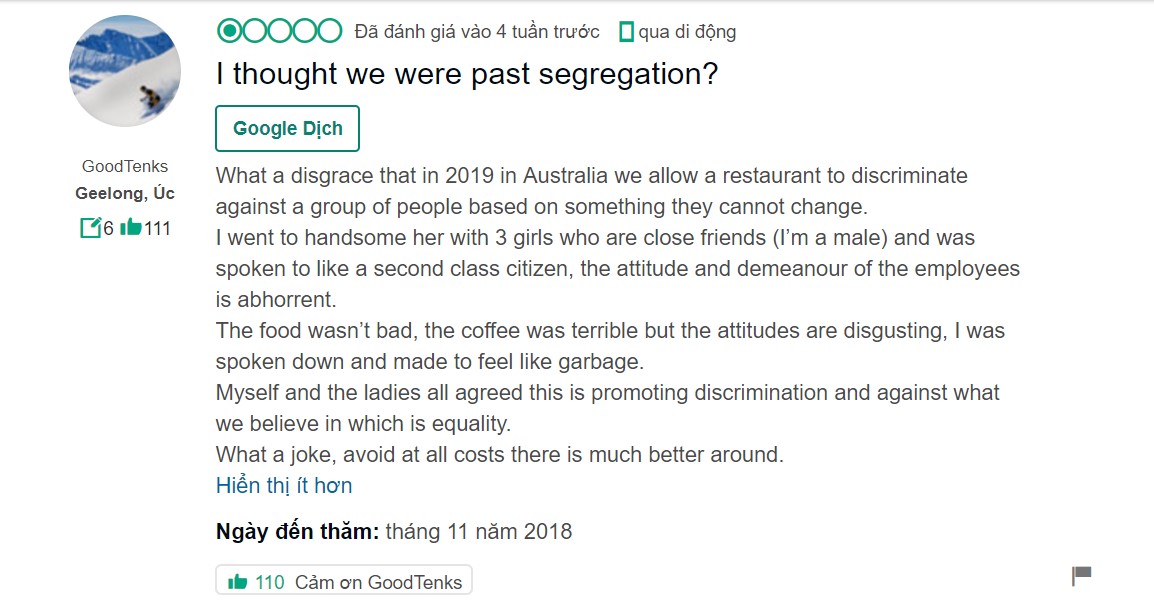Click the snowboarder avatar picture
Image resolution: width=1154 pixels, height=613 pixels.
pyautogui.click(x=125, y=71)
